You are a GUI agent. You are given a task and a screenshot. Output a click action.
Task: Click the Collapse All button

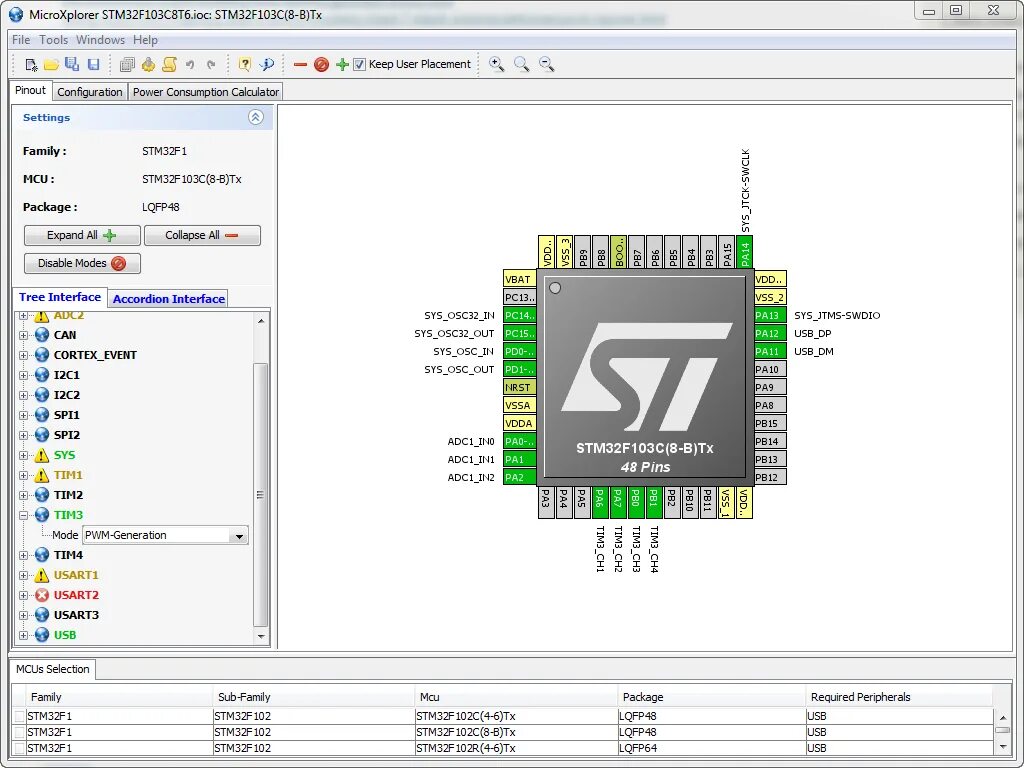[x=202, y=235]
